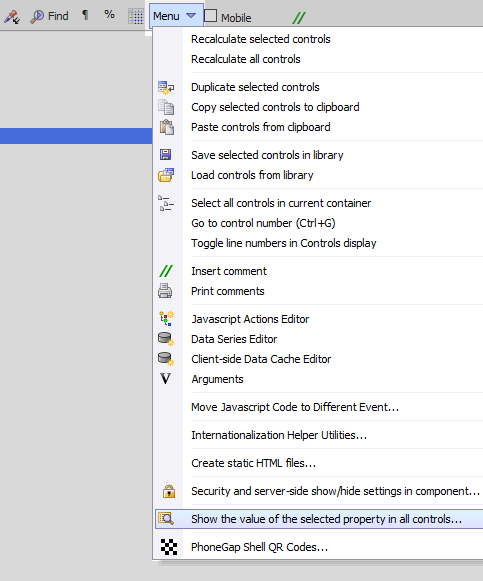Click the Duplicate selected controls icon
Screen dimensions: 483x581
point(166,87)
